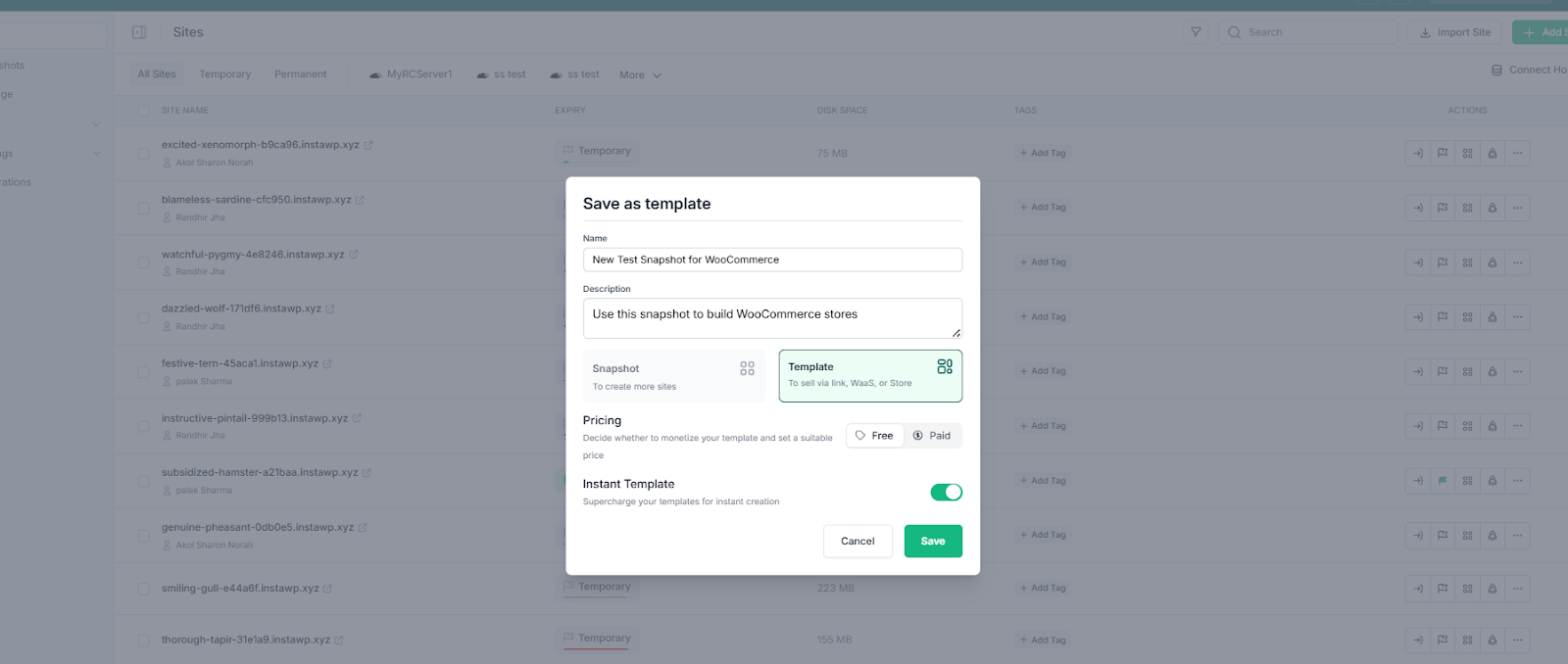The height and width of the screenshot is (664, 1568).
Task: Click the 223 MB disk space value
Action: click(x=836, y=588)
